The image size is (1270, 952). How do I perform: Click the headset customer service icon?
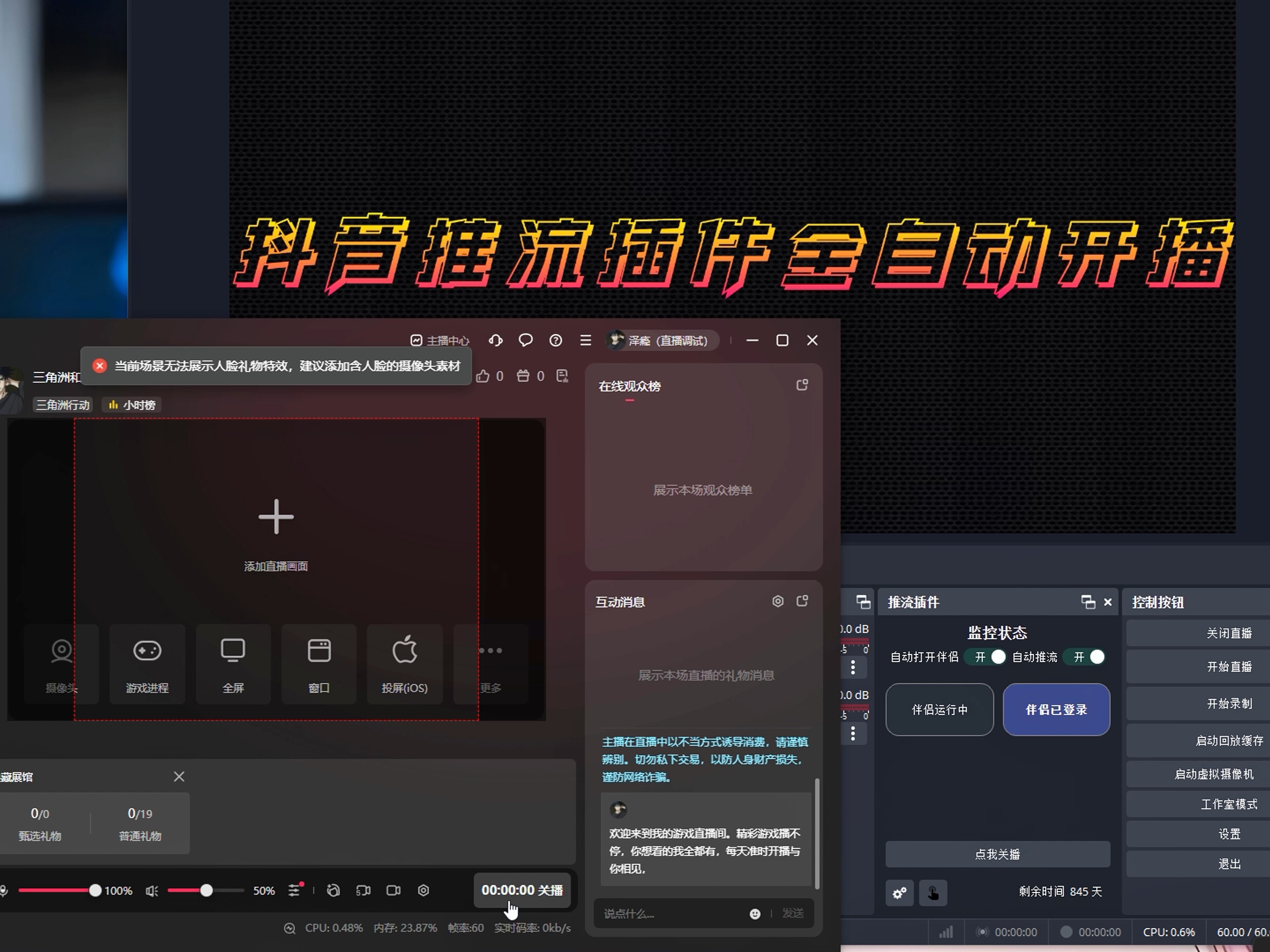496,340
